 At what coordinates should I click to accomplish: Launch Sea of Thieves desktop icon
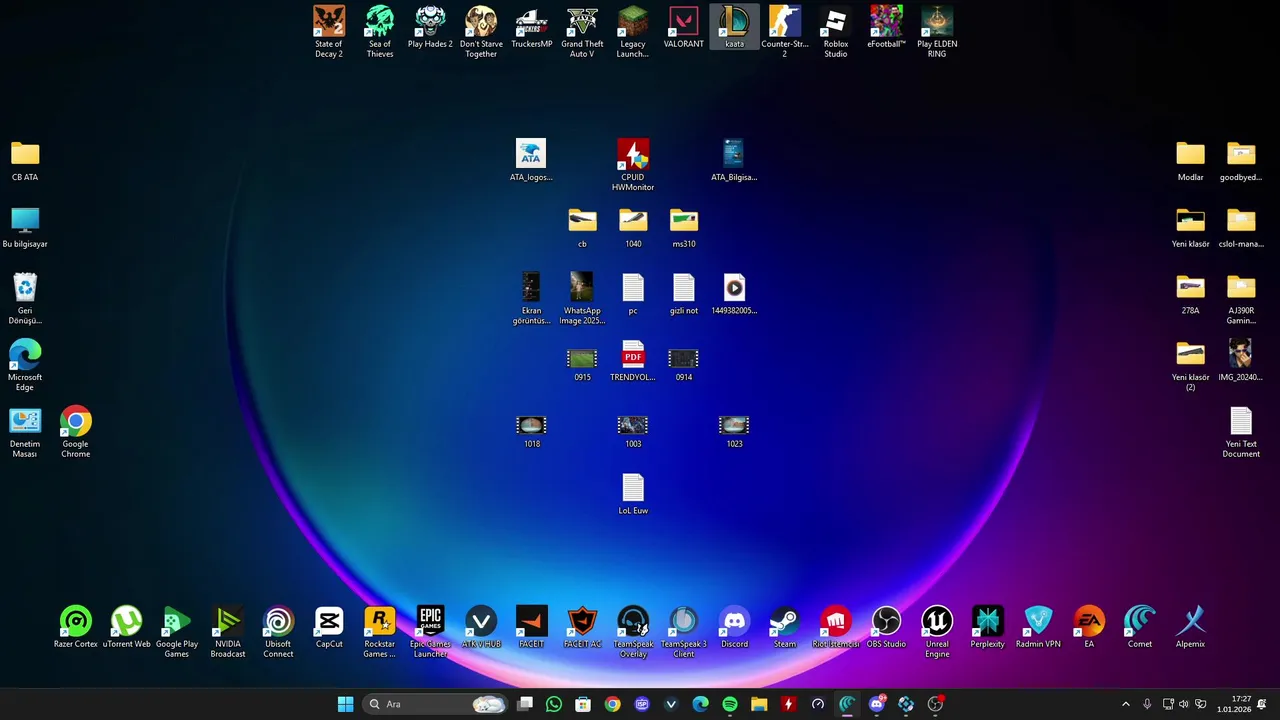pyautogui.click(x=380, y=32)
